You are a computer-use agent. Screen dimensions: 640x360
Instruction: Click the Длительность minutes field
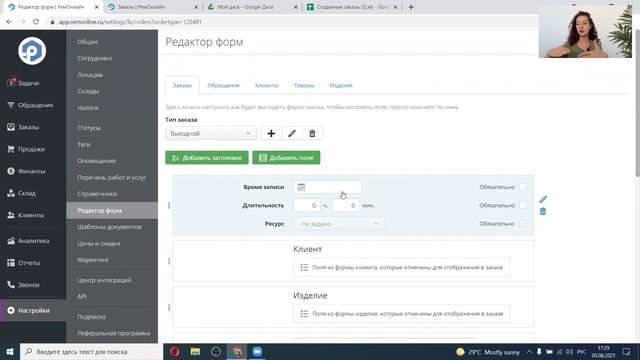pos(346,205)
